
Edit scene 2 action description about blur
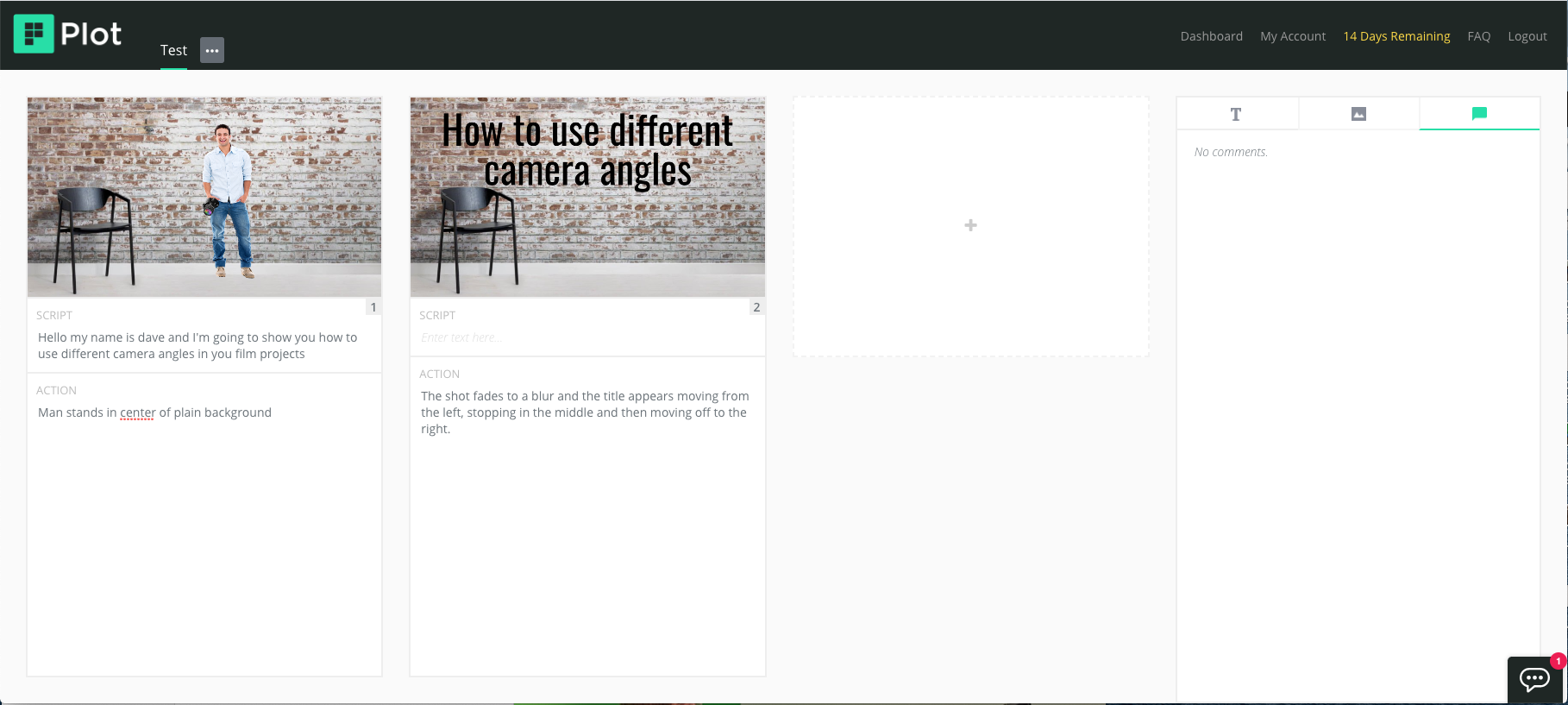[585, 412]
